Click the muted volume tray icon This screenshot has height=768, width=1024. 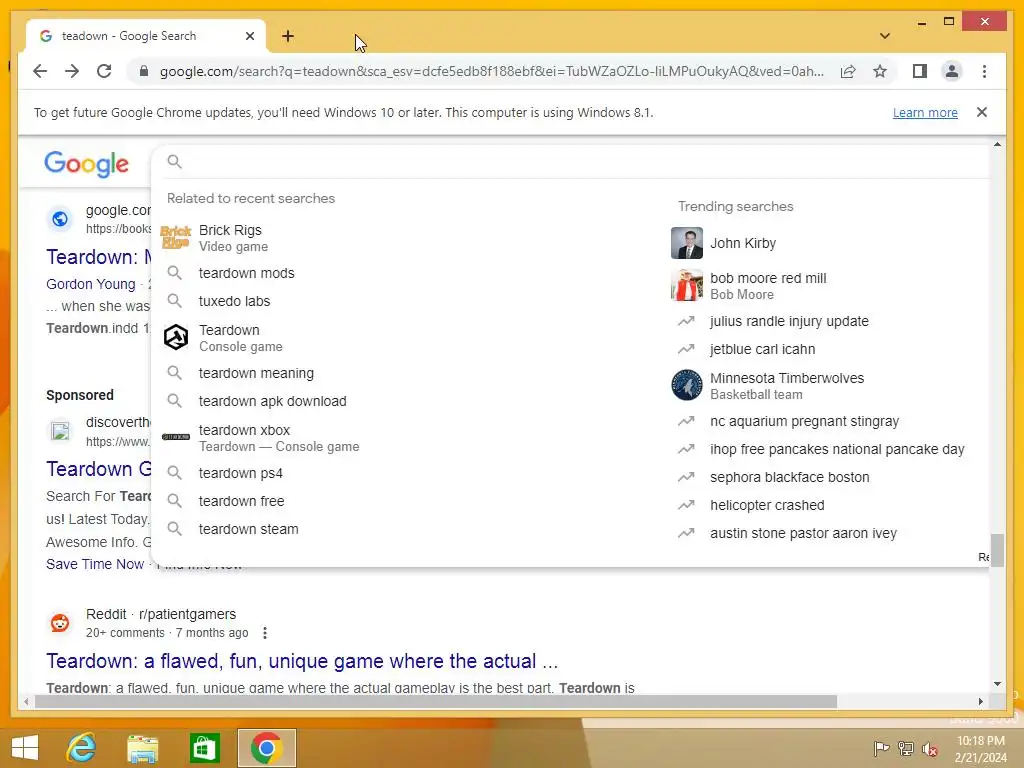coord(930,748)
